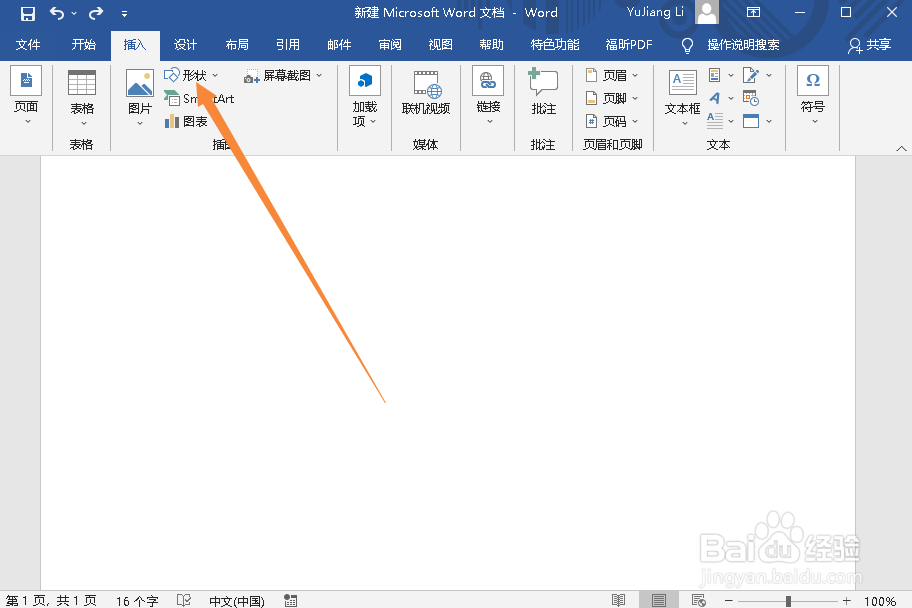Insert a 文本框 (Text Box)

coord(682,98)
